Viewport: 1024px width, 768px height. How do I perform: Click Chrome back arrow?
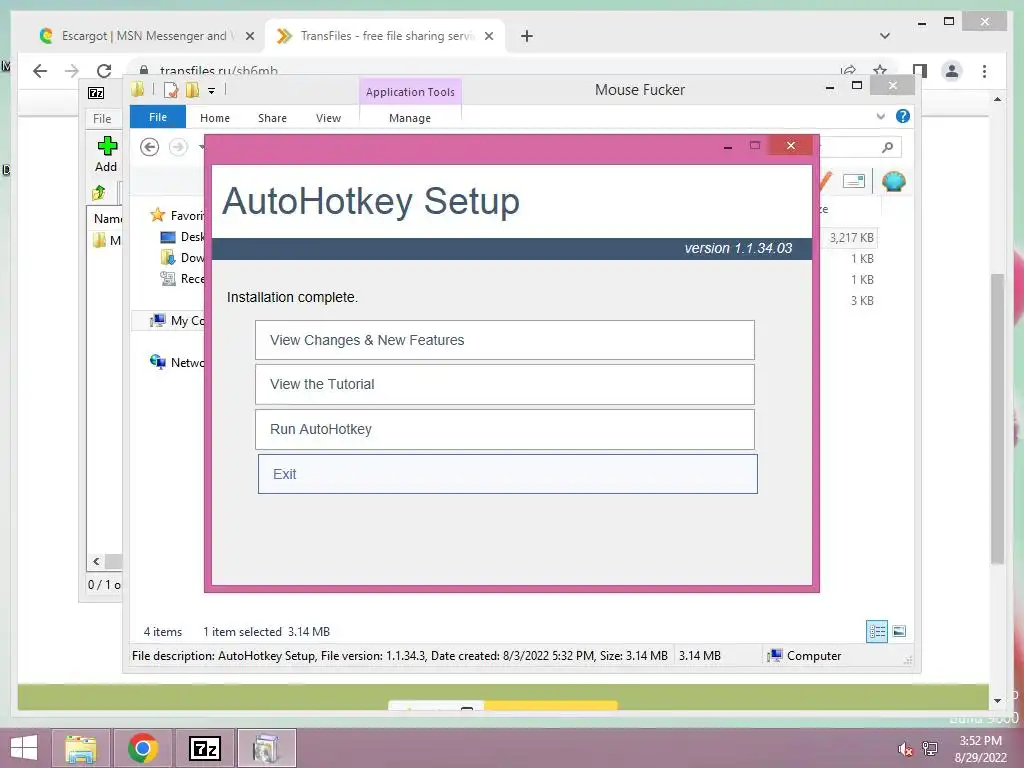tap(40, 71)
